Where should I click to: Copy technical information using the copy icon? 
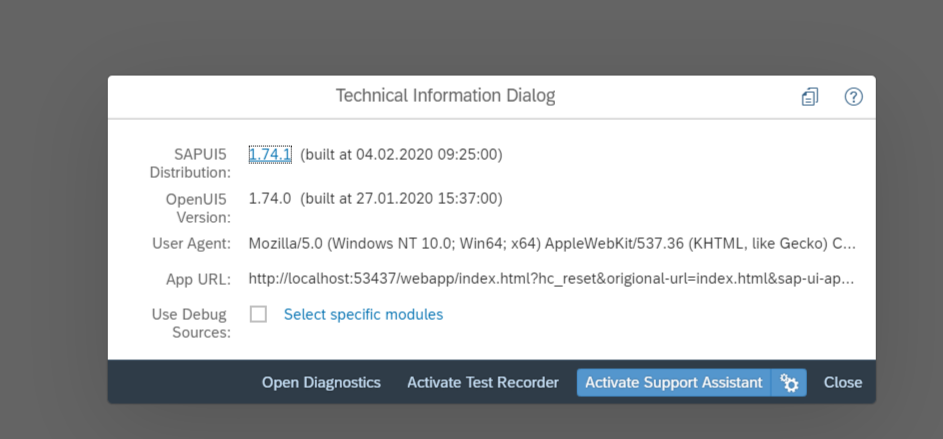point(809,97)
